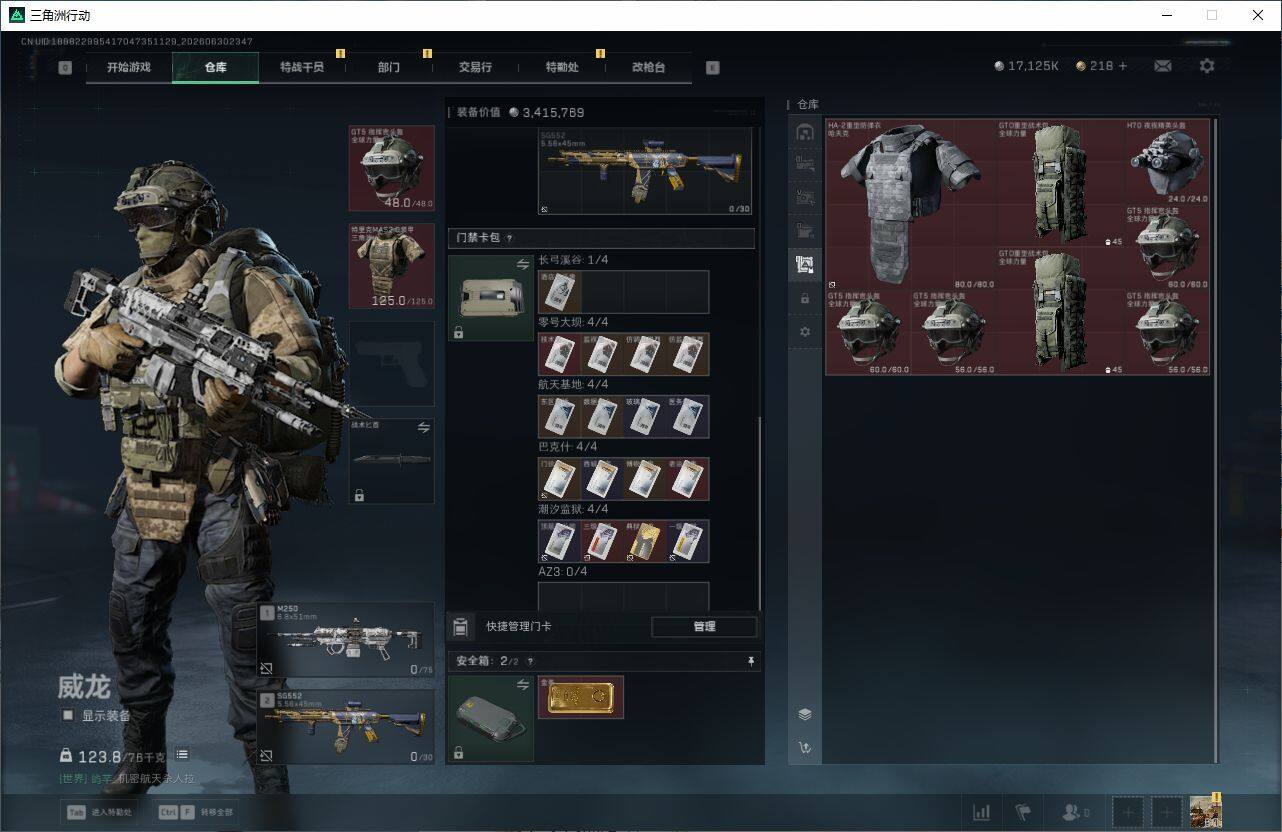Select the gold bar in safe box
1282x832 pixels.
(581, 697)
